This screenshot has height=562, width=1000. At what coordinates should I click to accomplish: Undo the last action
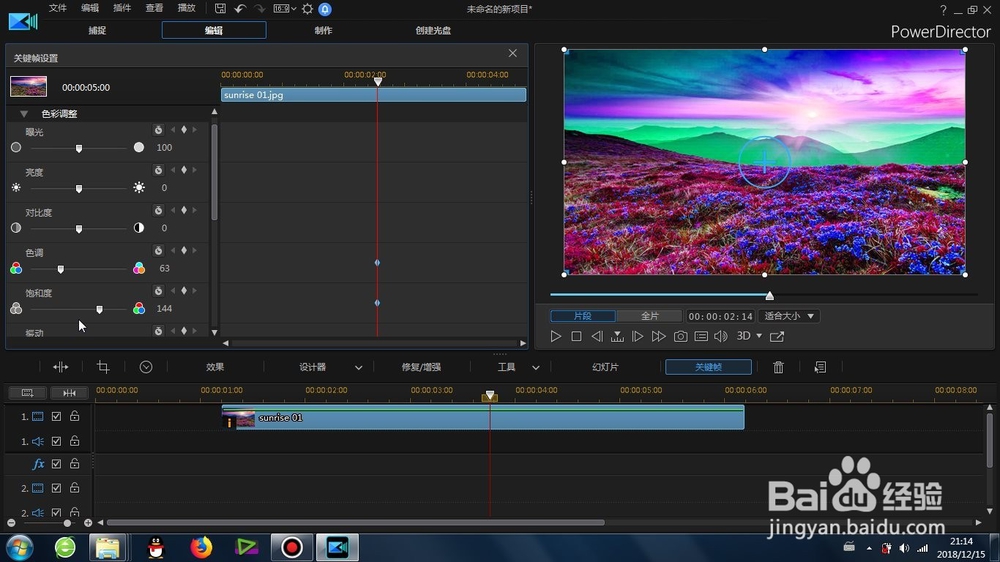(240, 9)
